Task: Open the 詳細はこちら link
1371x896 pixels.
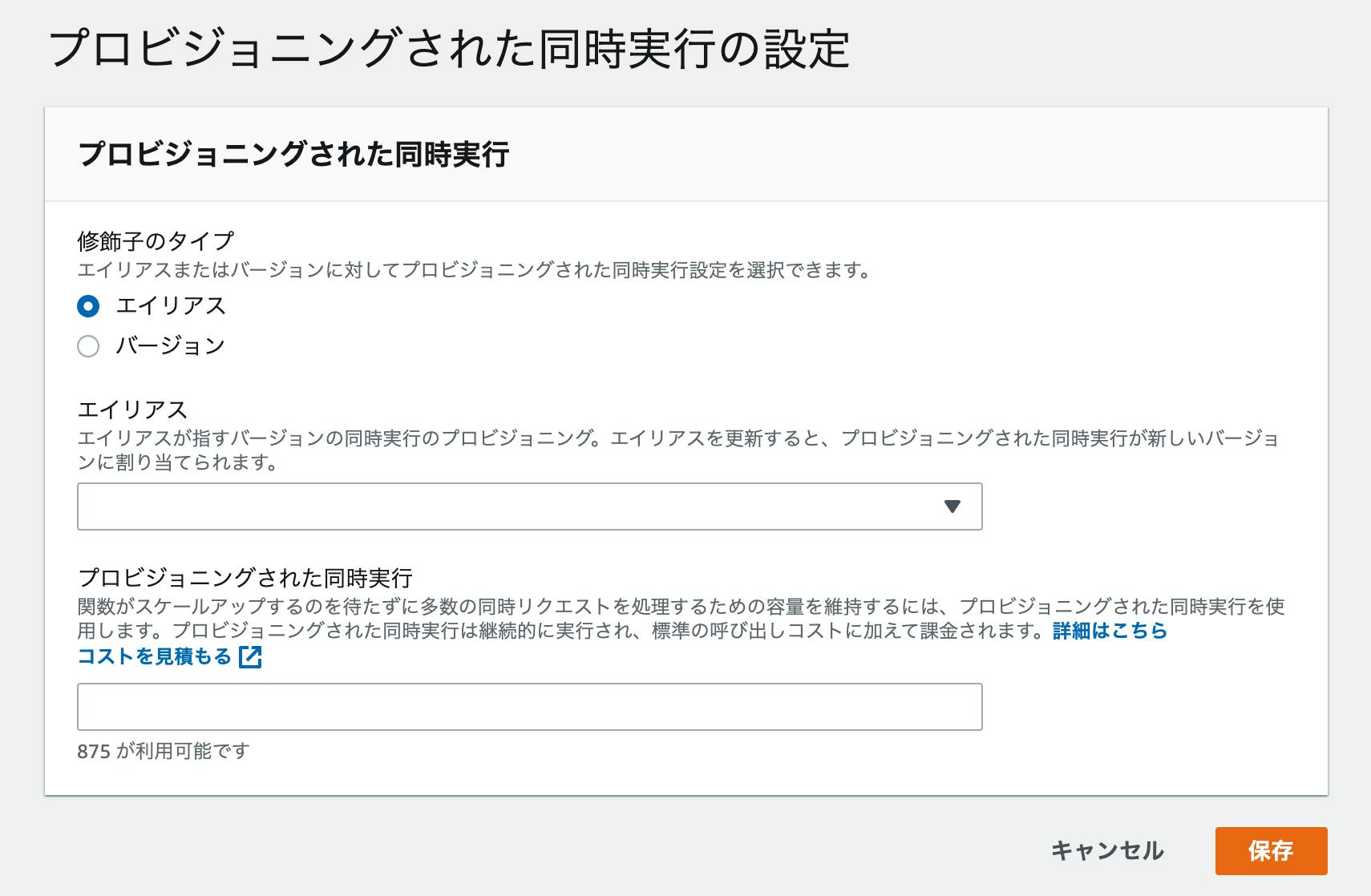Action: (1110, 632)
